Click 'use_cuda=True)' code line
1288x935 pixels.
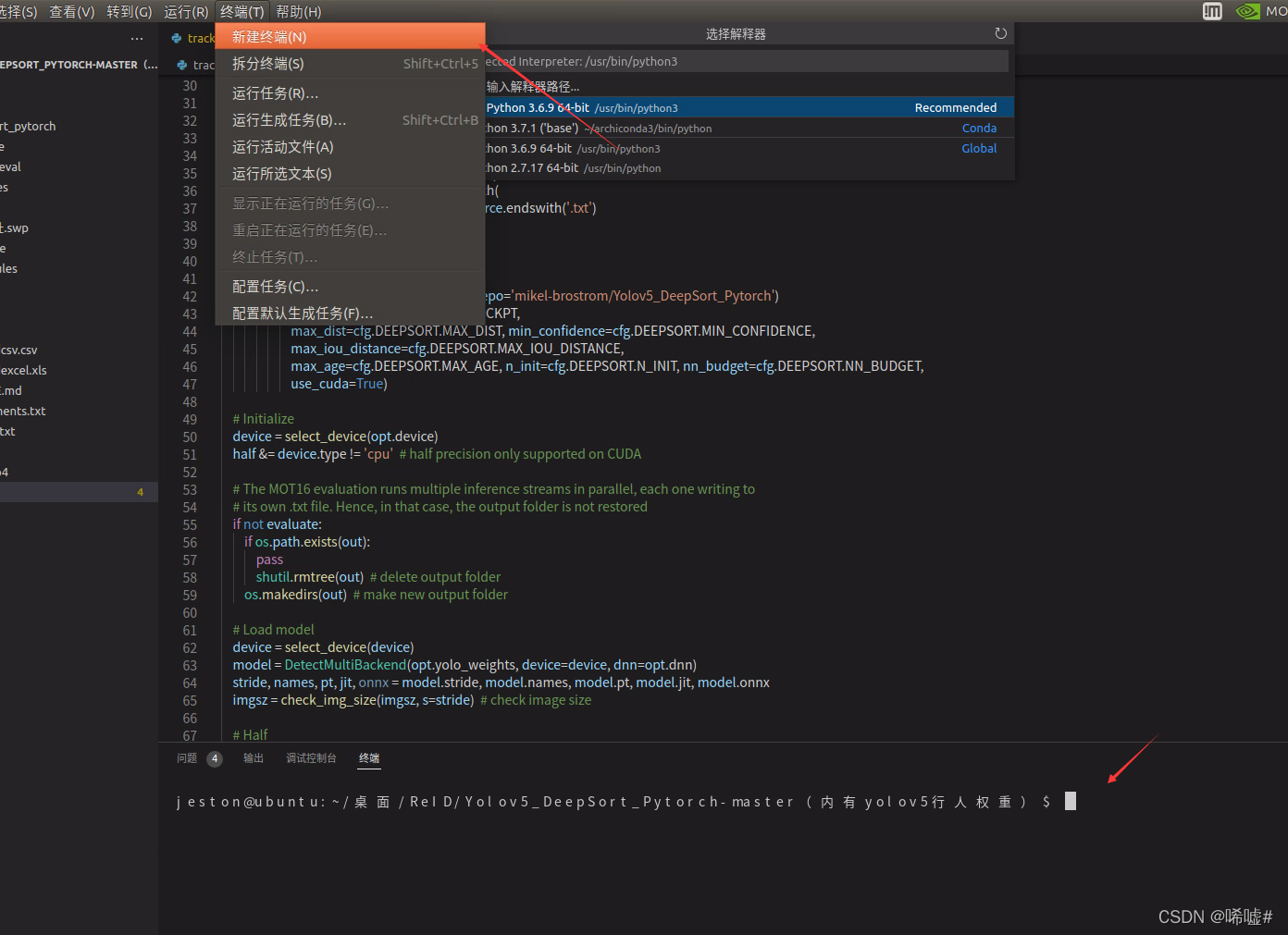tap(339, 384)
